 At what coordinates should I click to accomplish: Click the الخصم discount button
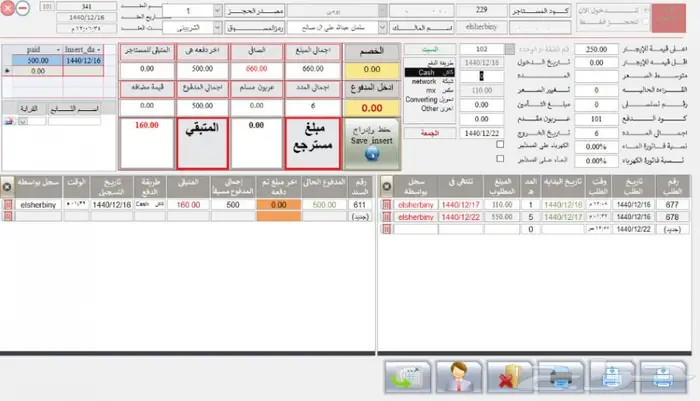click(x=372, y=52)
